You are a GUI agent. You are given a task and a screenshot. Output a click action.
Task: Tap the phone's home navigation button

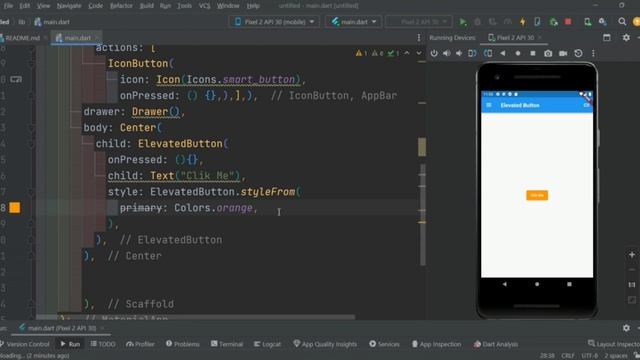(x=537, y=284)
